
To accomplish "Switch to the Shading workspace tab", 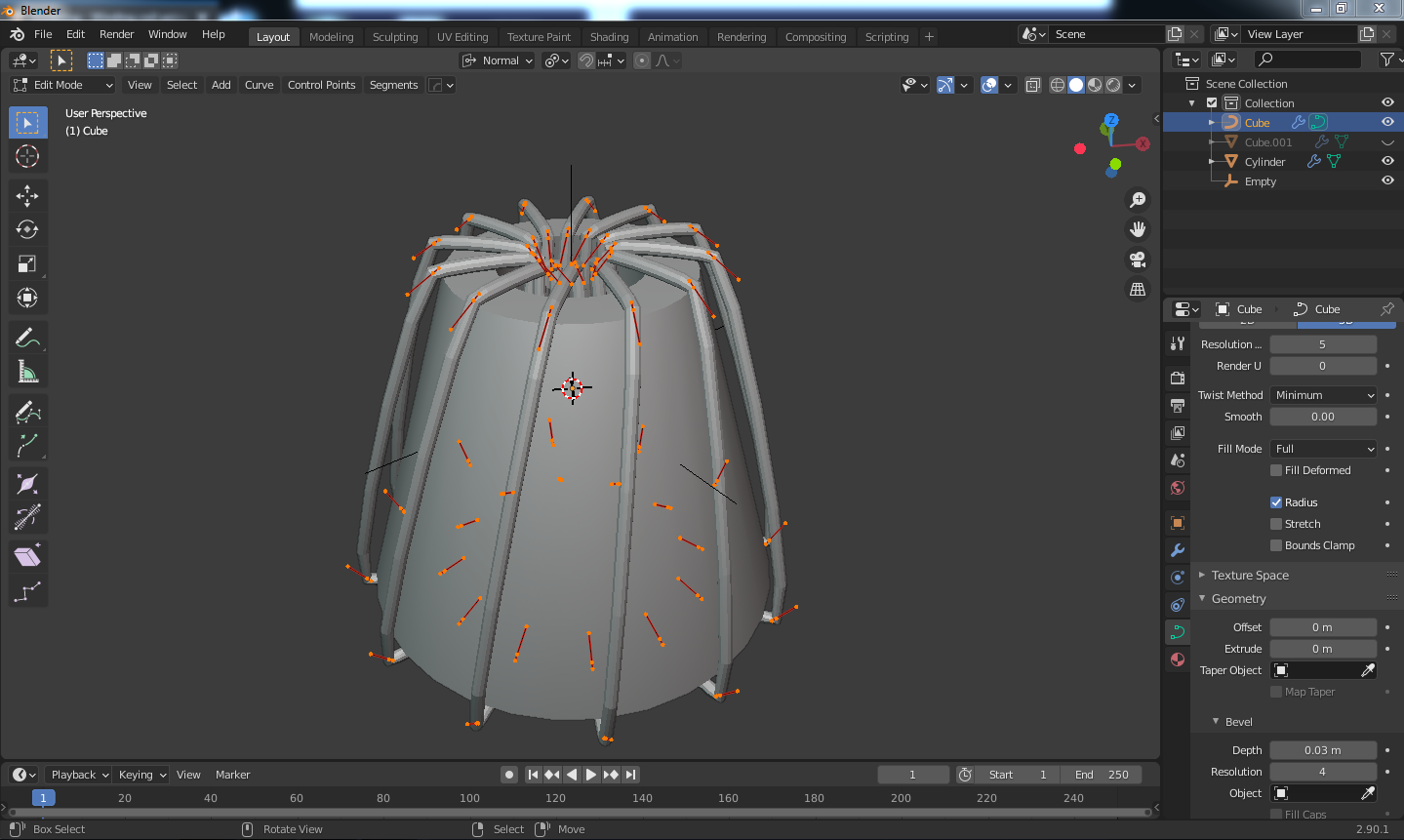I will pyautogui.click(x=610, y=37).
